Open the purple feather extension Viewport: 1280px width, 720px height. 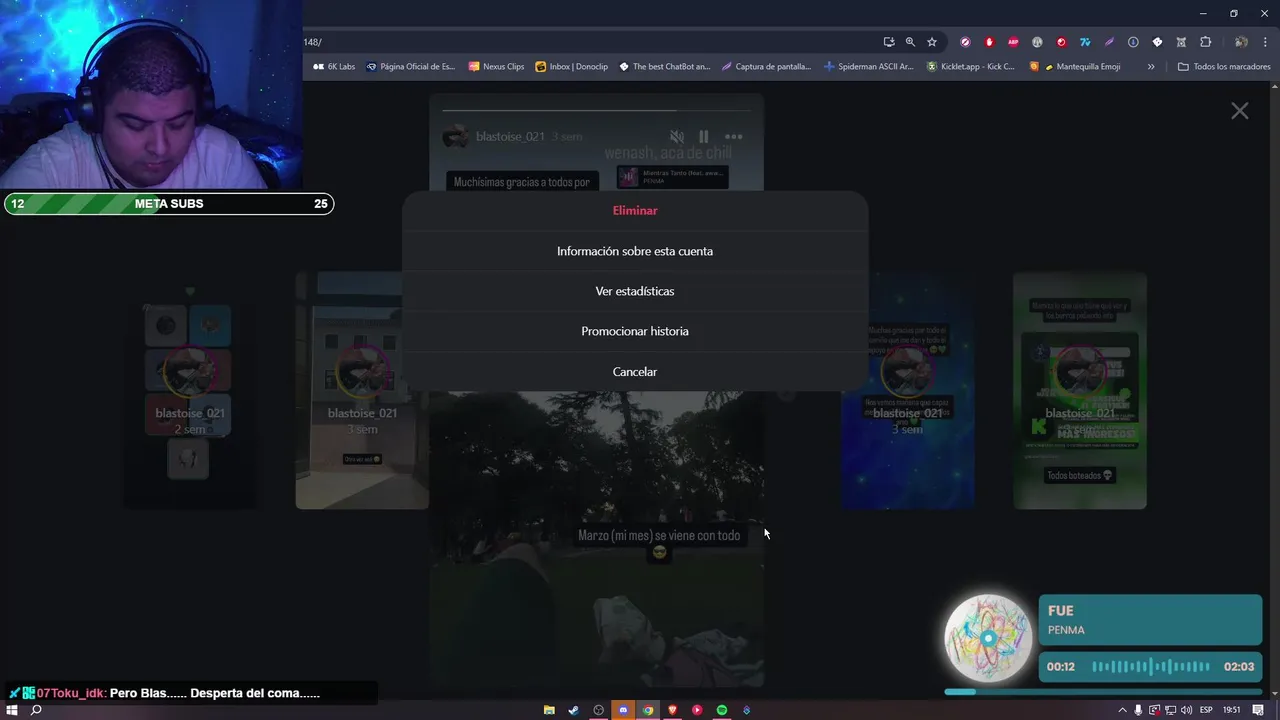tap(1109, 42)
